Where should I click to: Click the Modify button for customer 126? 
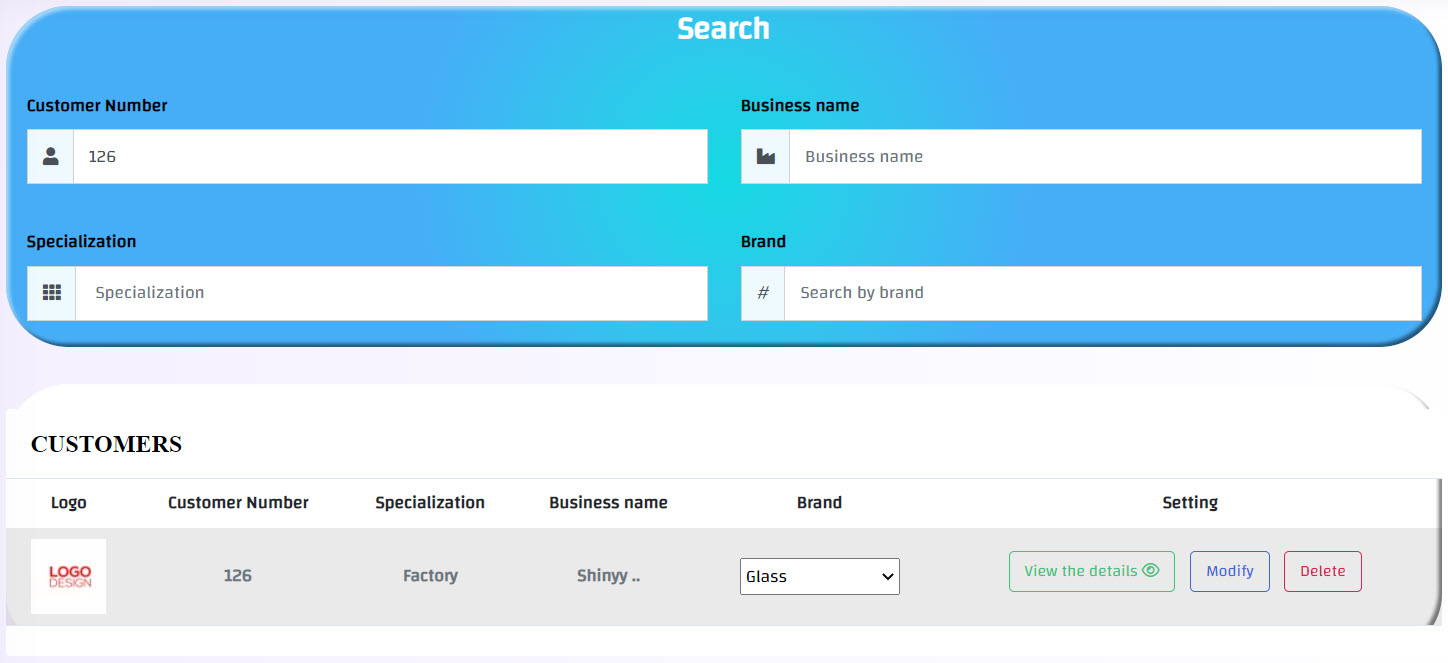click(1229, 571)
